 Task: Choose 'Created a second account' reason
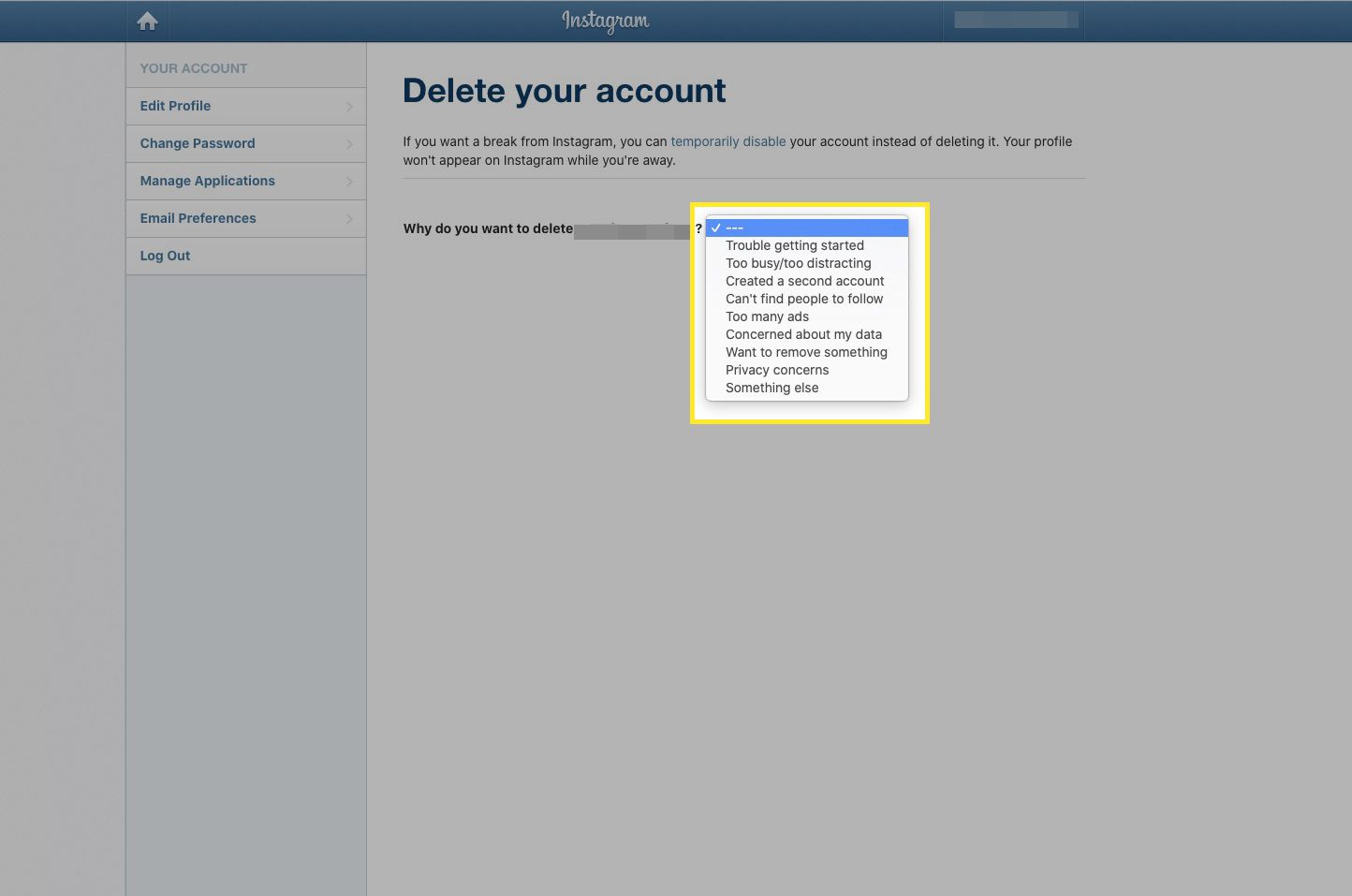click(x=807, y=281)
